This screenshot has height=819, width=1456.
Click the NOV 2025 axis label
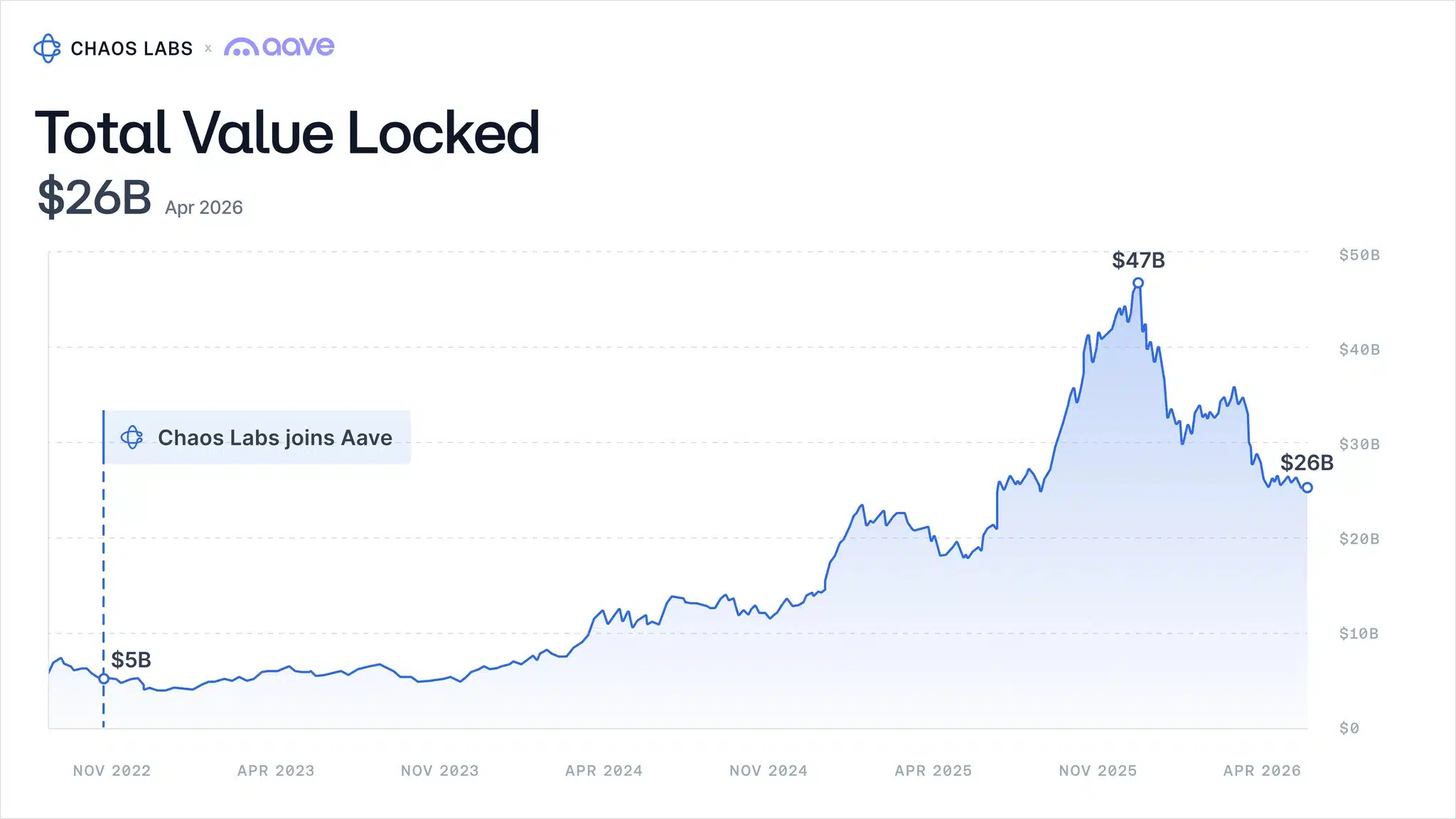point(1098,771)
